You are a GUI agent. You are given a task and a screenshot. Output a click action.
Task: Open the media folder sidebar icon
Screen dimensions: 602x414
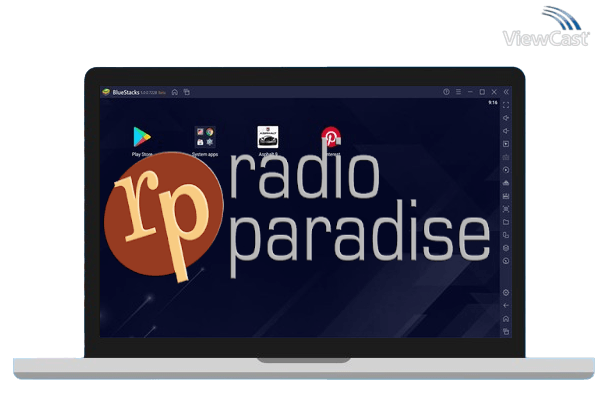point(506,222)
